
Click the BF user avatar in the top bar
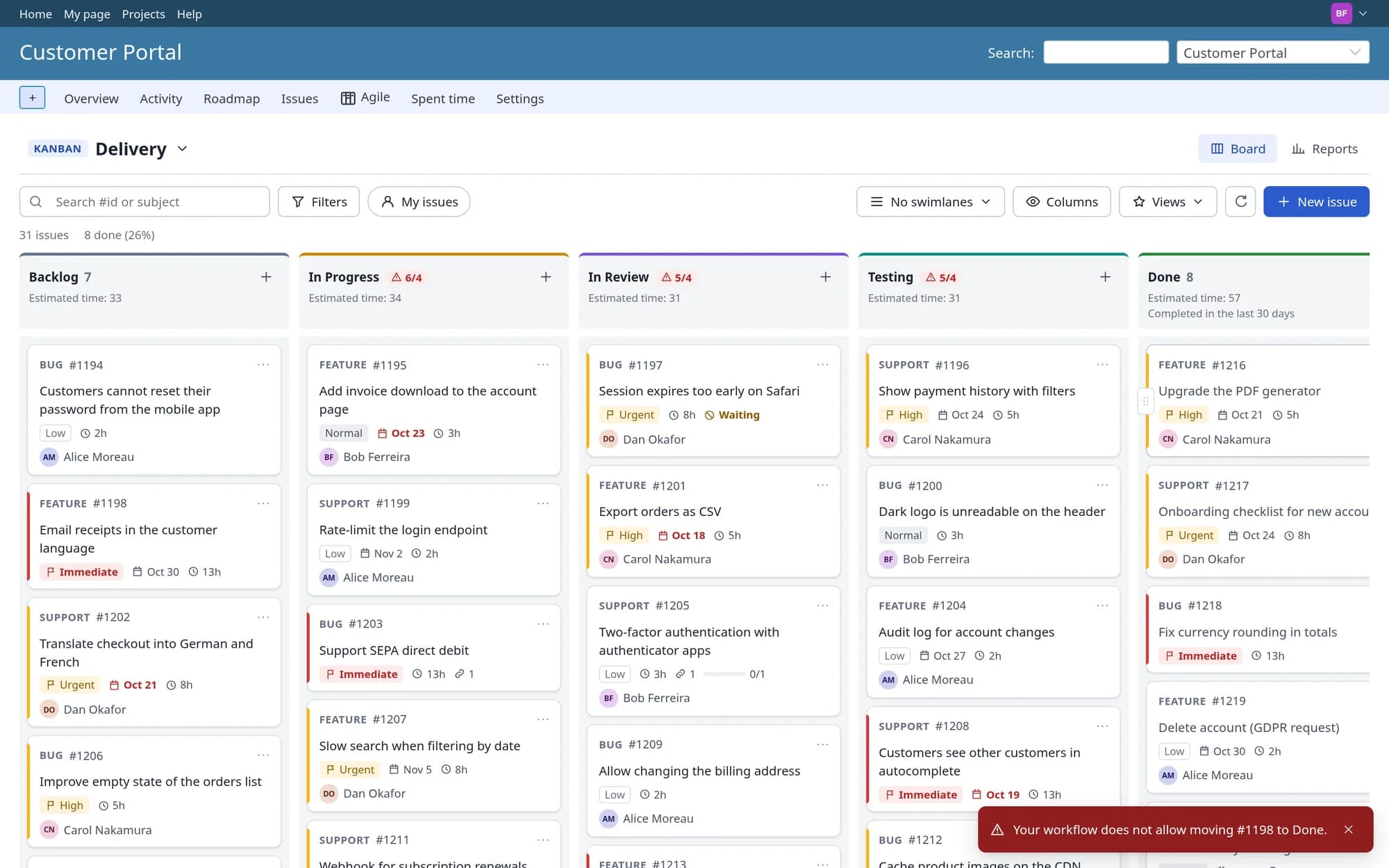coord(1341,13)
